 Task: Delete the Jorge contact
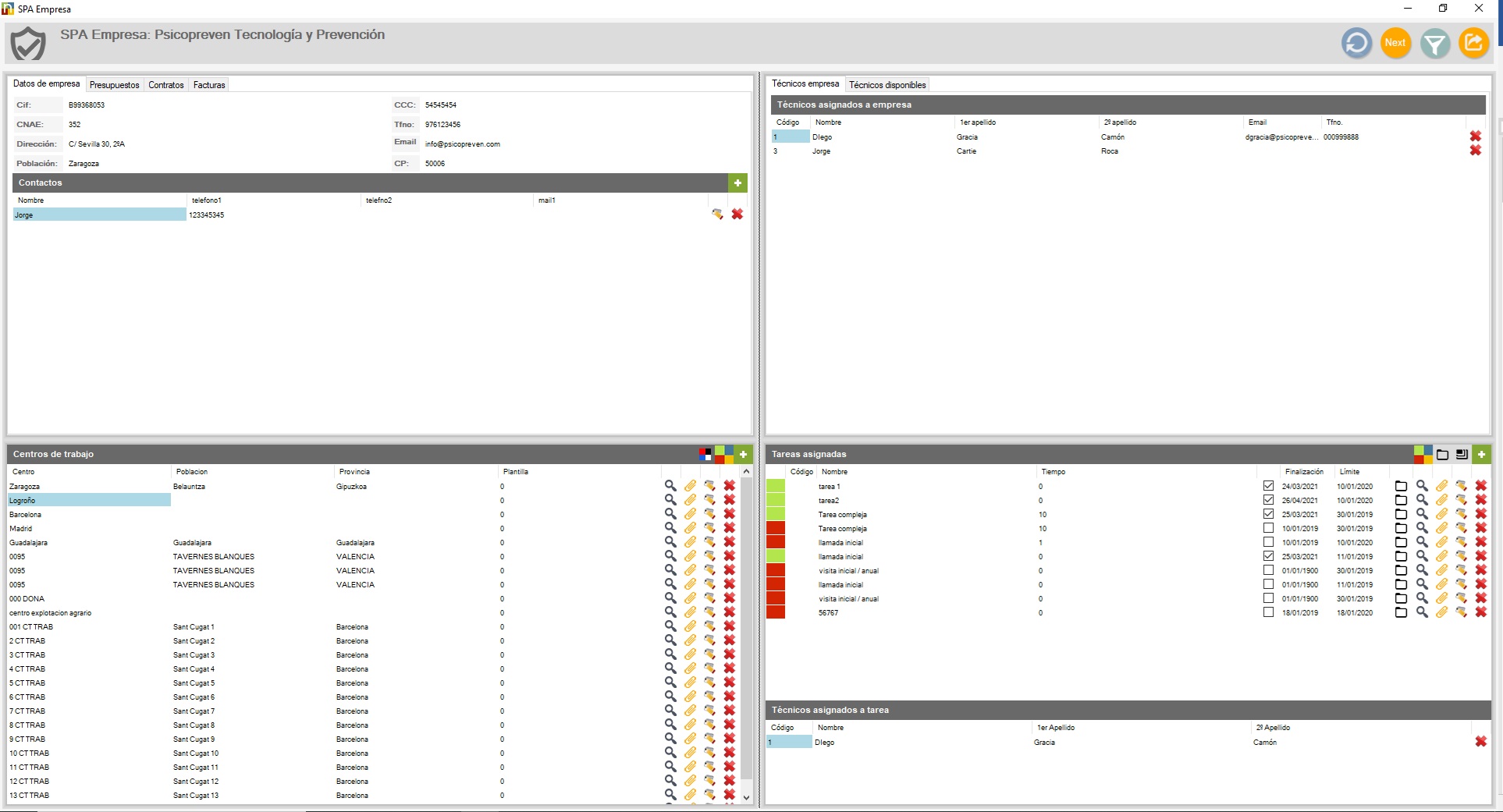(737, 214)
